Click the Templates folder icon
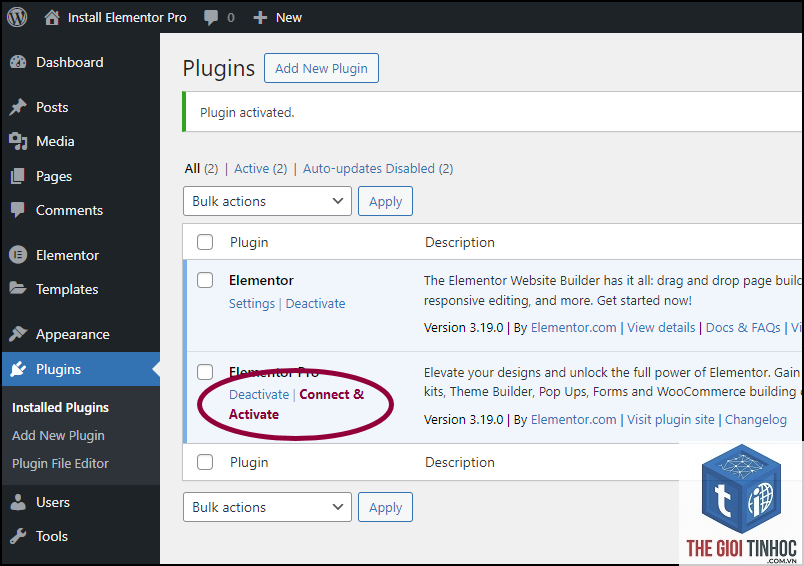 coord(18,289)
